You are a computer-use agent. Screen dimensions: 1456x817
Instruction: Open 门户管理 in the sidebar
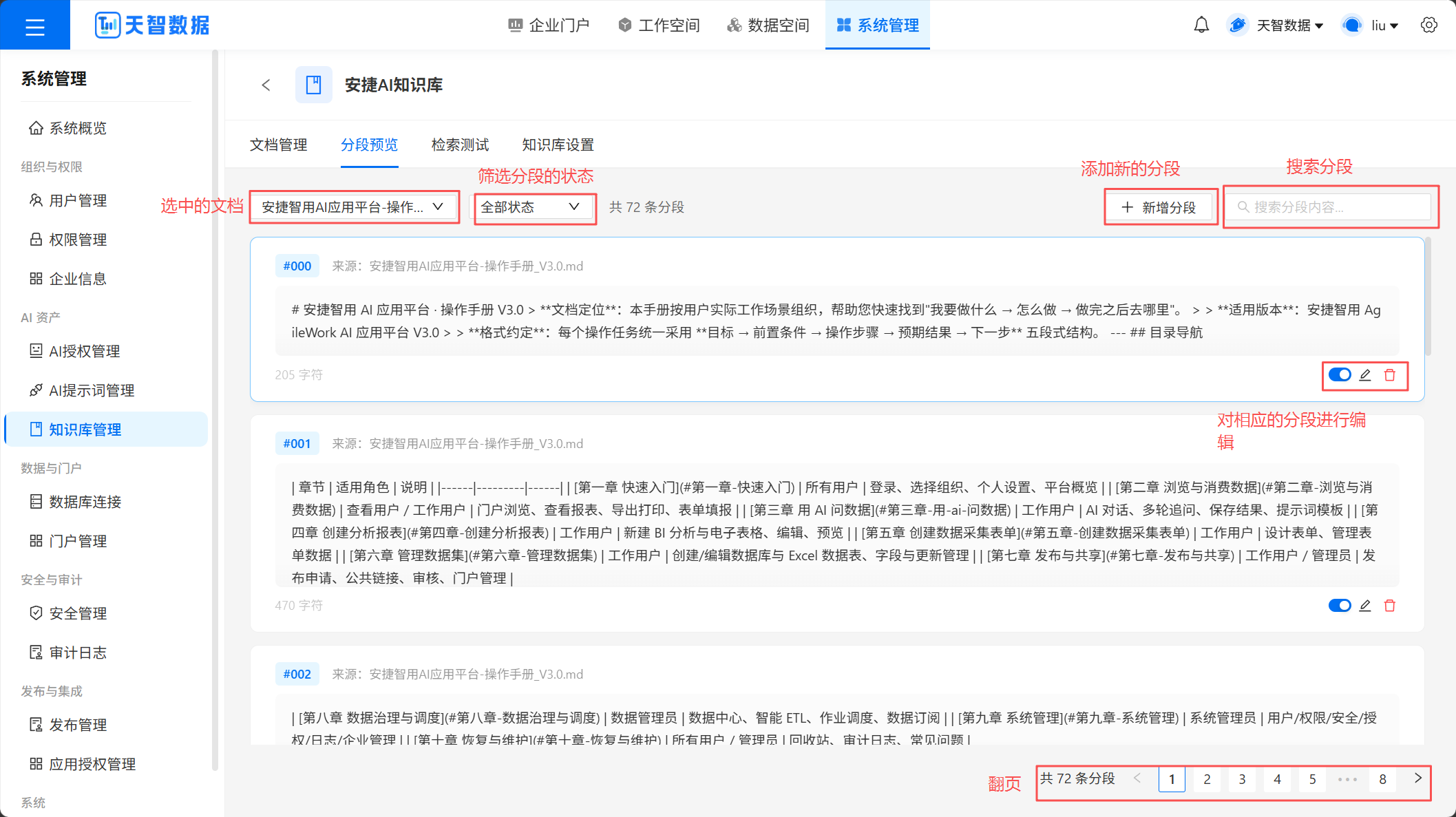pos(106,542)
